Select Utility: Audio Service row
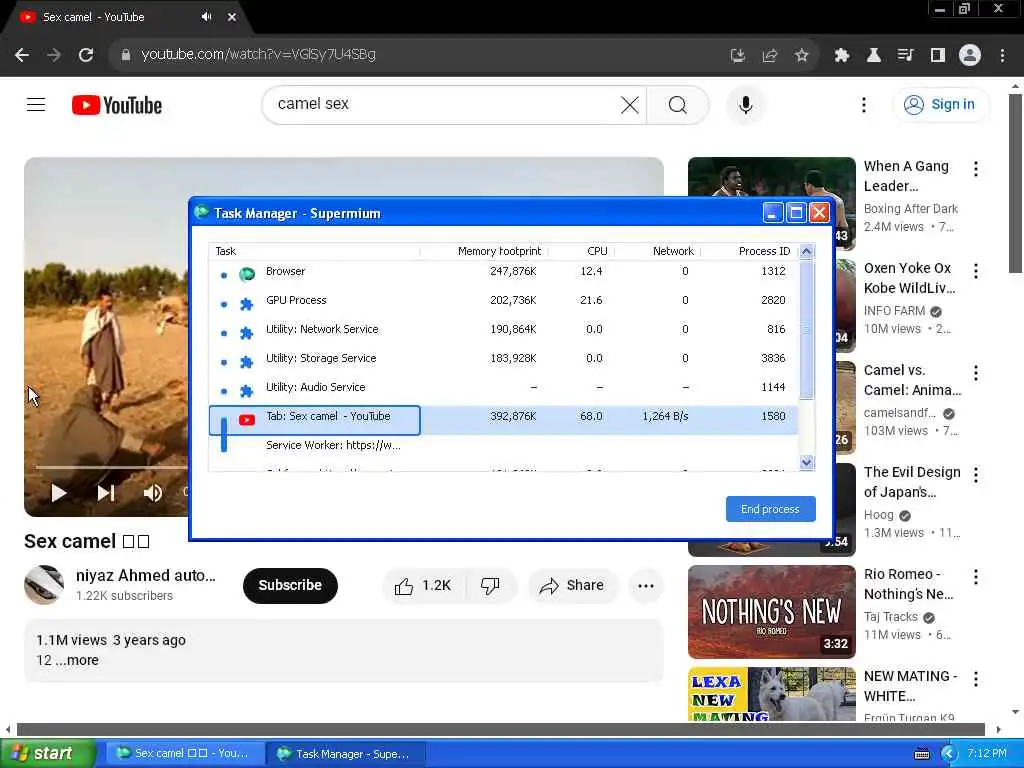The image size is (1024, 768). tap(503, 387)
